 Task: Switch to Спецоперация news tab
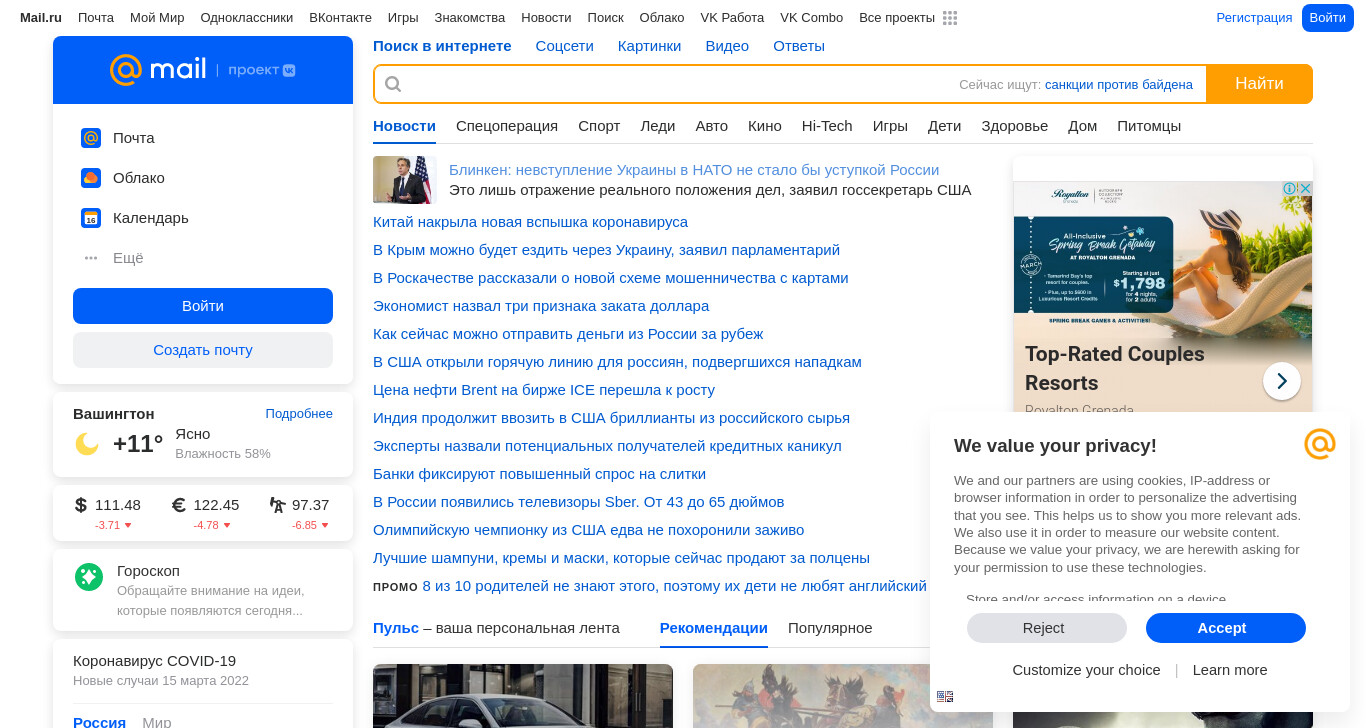(507, 126)
